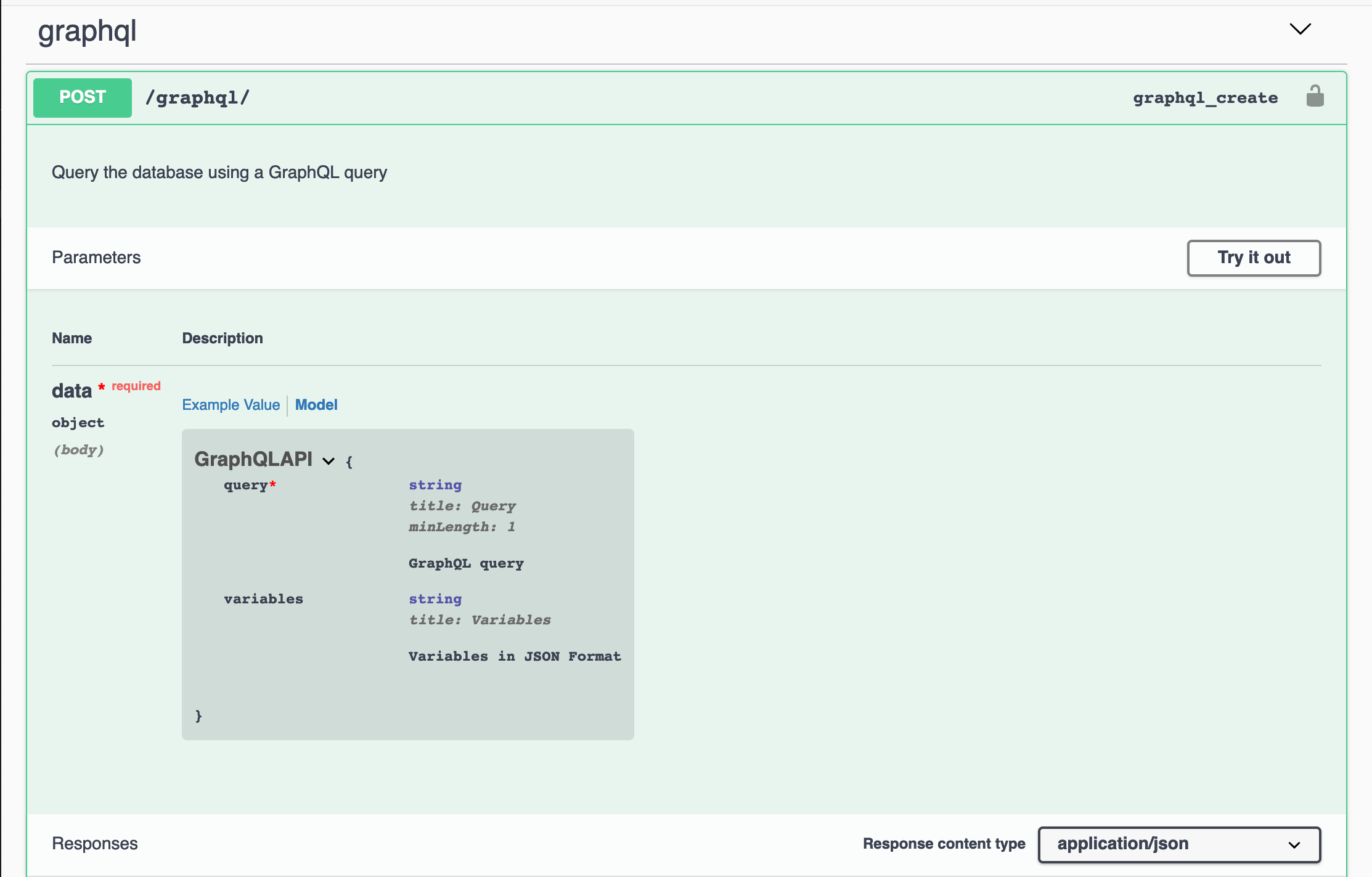Select the Example Value tab

231,405
